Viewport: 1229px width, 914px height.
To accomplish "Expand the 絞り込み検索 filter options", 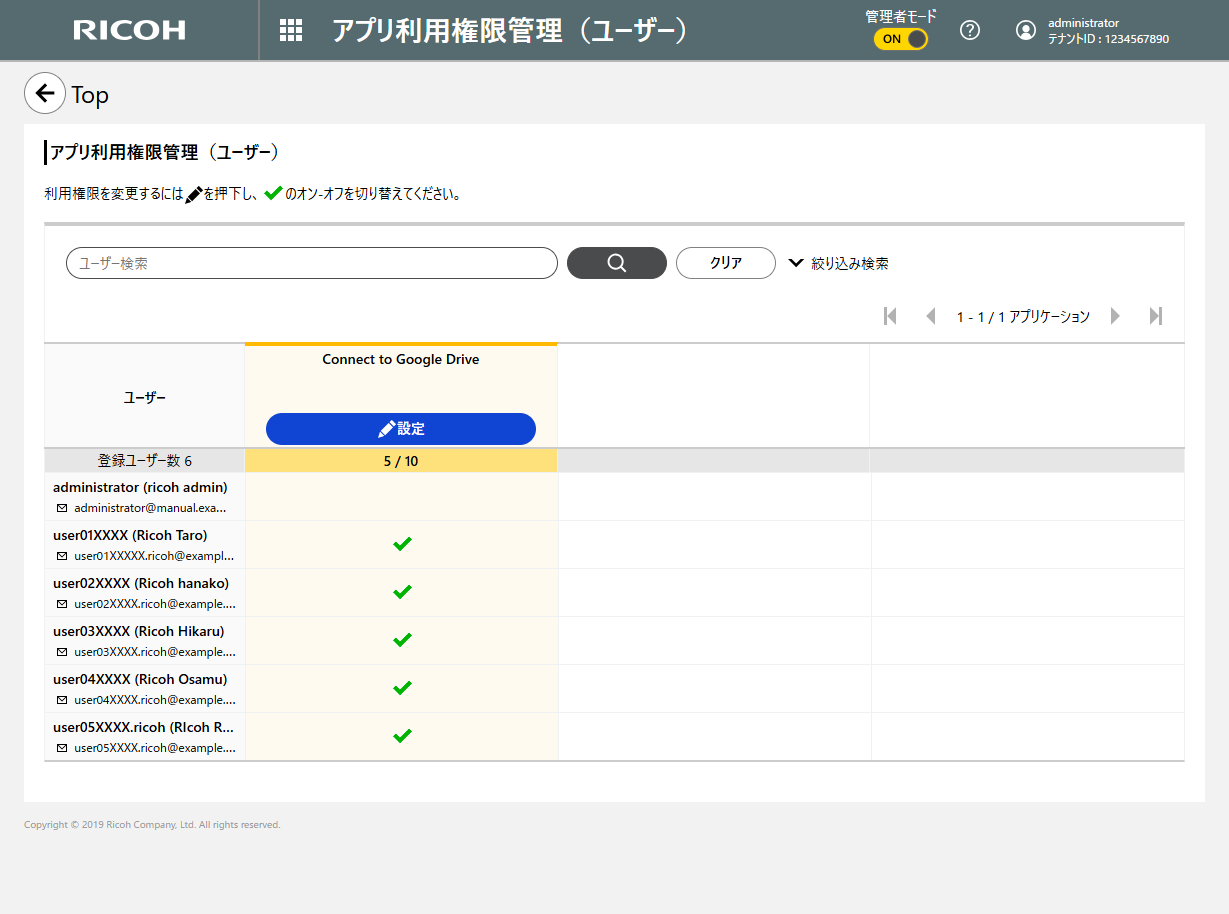I will tap(839, 263).
